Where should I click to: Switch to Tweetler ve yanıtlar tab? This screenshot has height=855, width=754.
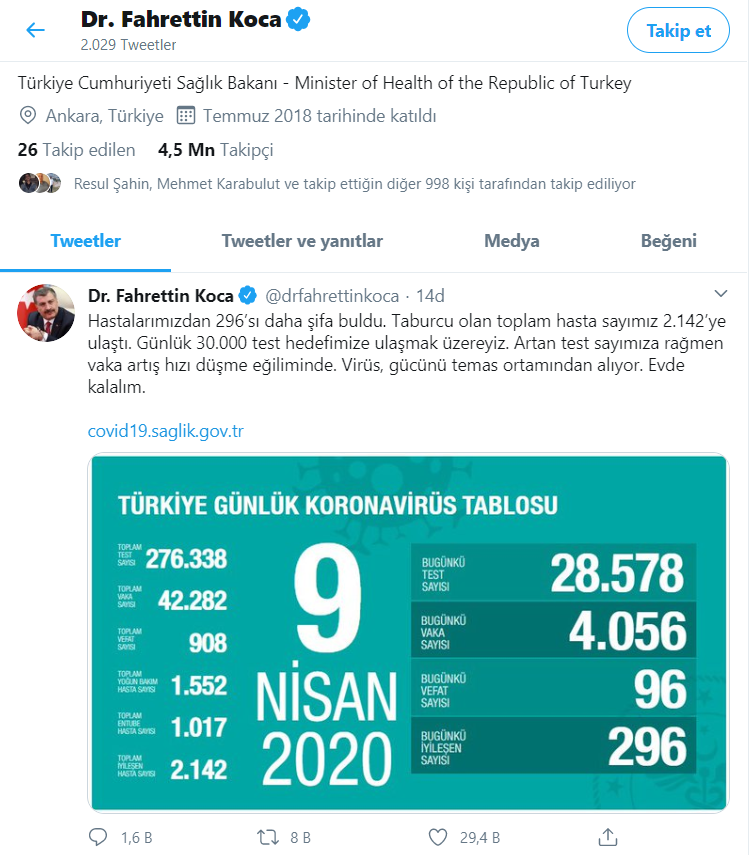(x=302, y=241)
